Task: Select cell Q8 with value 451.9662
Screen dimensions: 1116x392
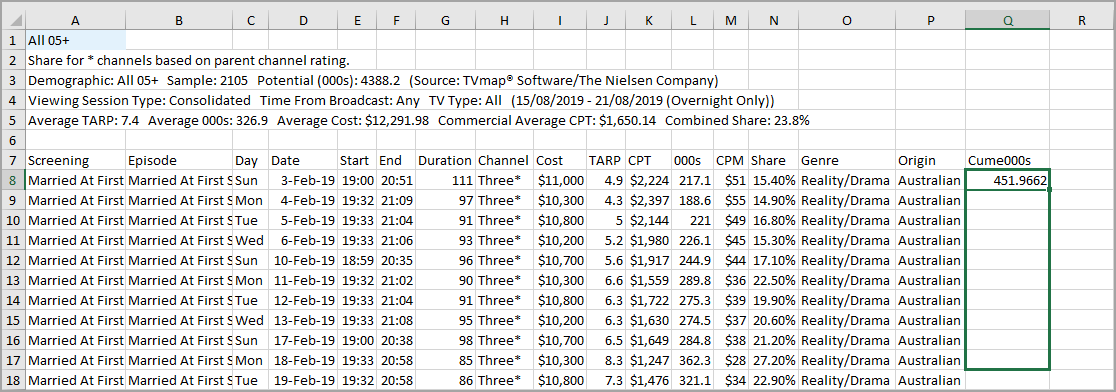Action: 1007,181
